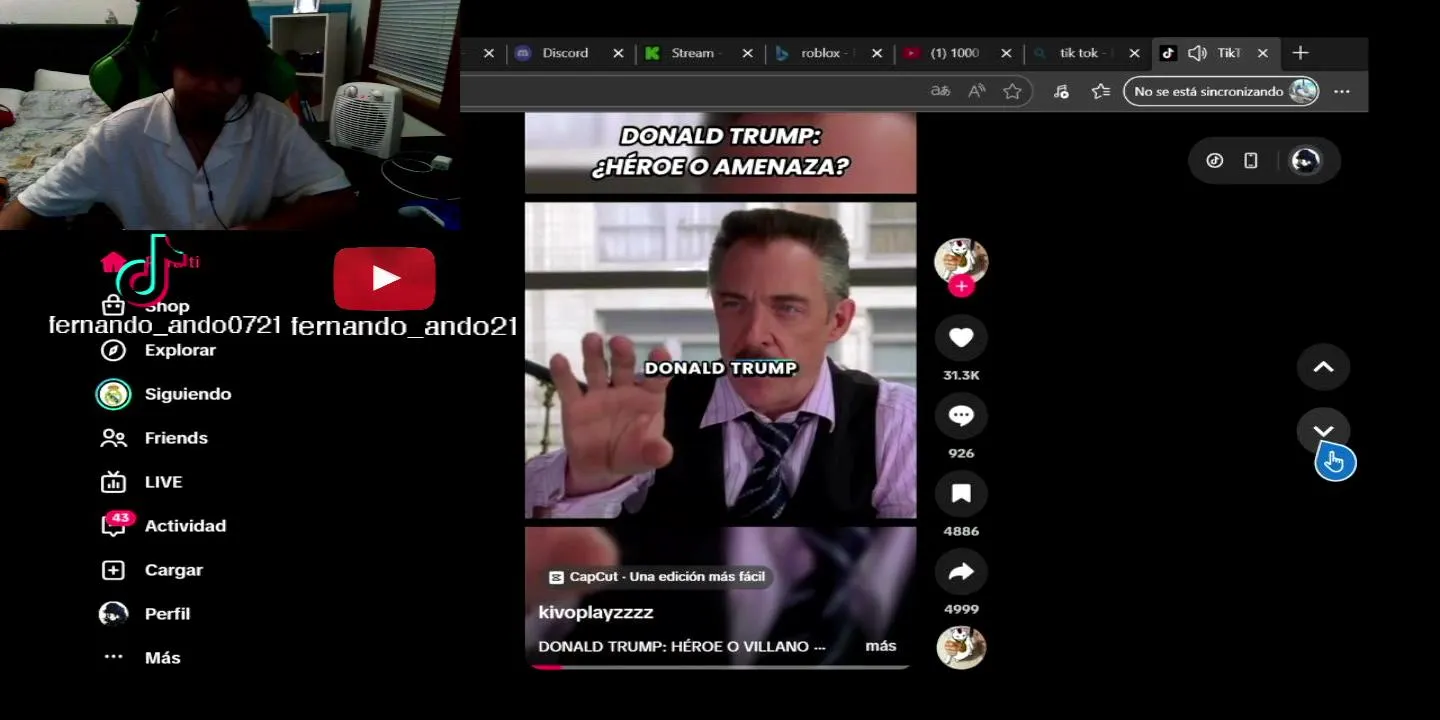Click the Shop label in the sidebar

[167, 306]
